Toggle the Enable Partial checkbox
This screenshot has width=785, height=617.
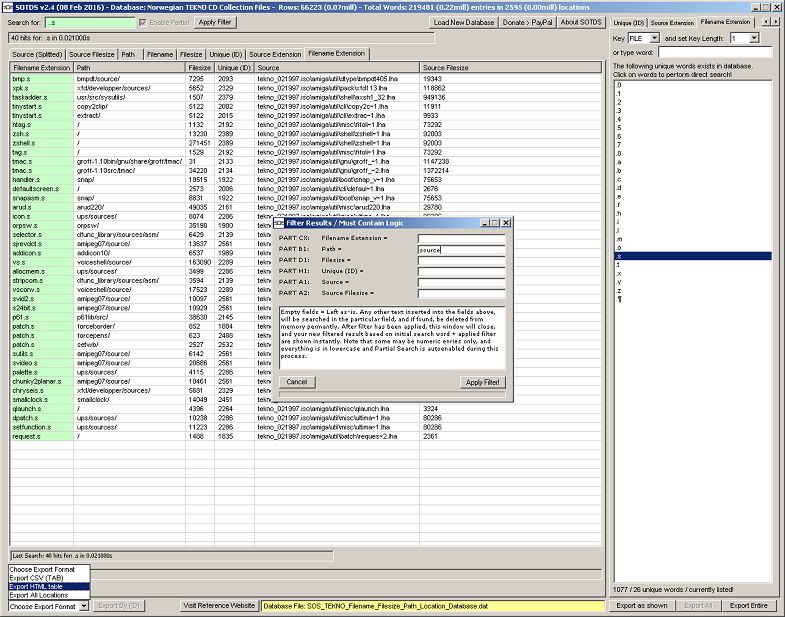point(142,22)
